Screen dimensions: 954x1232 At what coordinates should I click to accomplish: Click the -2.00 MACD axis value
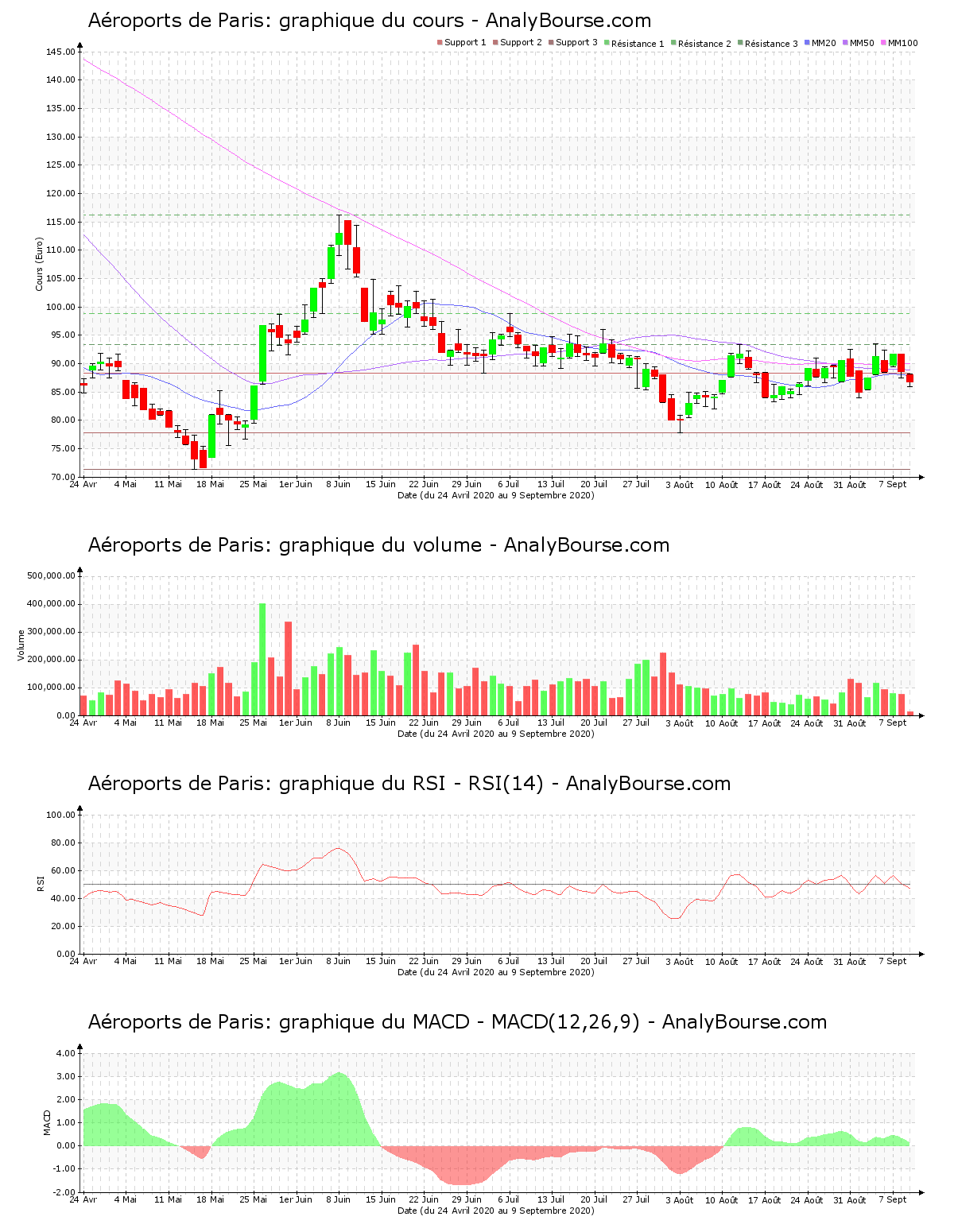click(x=64, y=1192)
